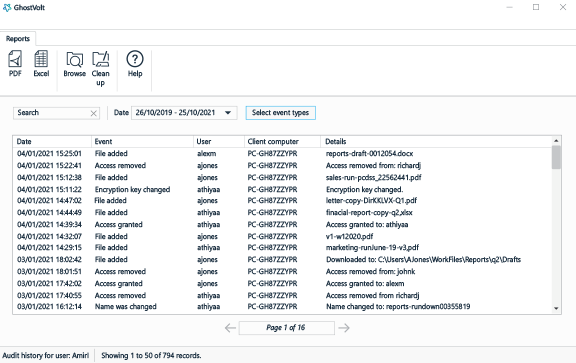The width and height of the screenshot is (576, 363).
Task: Click user 'alexm' in first row
Action: (x=206, y=154)
